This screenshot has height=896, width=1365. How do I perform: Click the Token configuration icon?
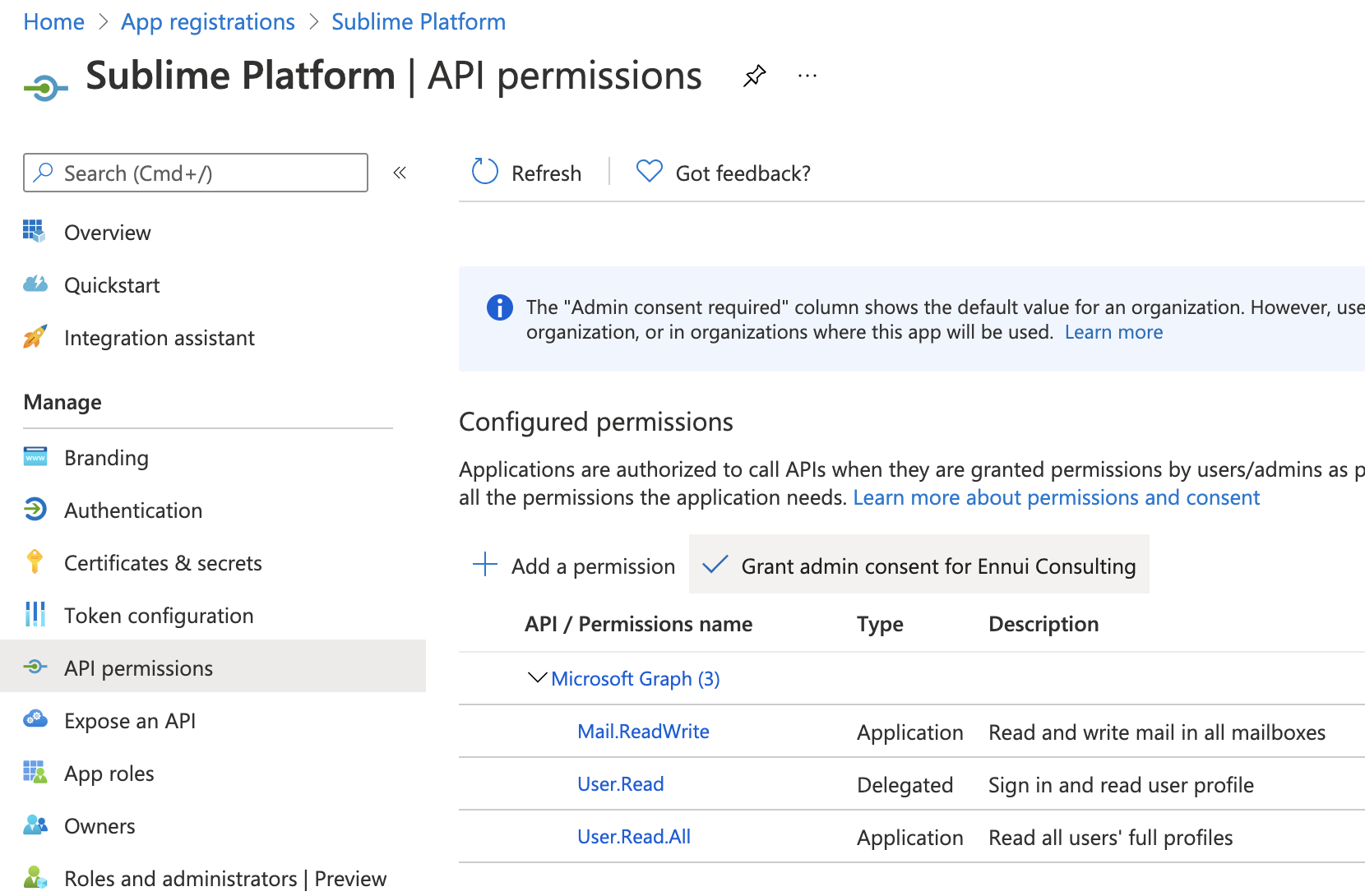[35, 615]
